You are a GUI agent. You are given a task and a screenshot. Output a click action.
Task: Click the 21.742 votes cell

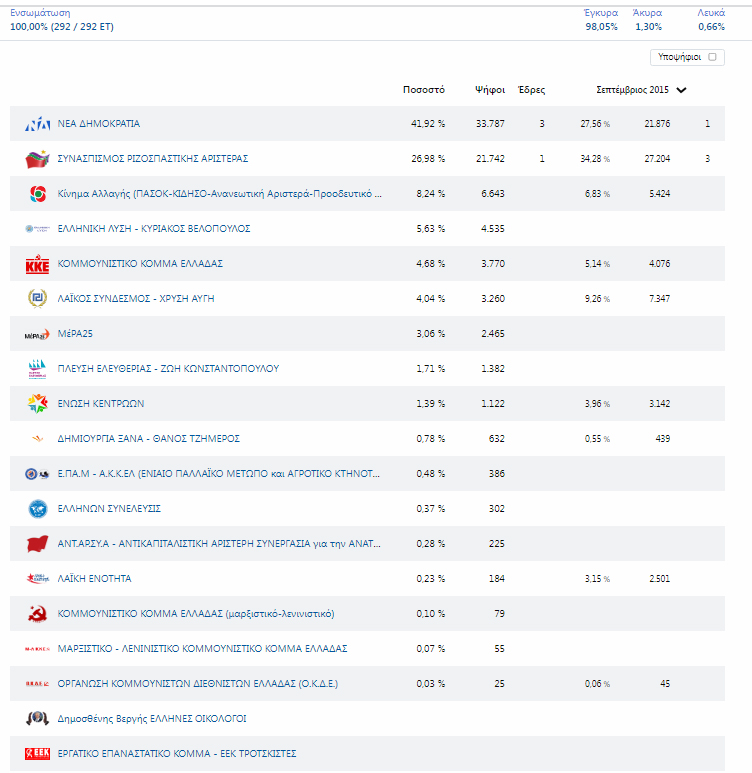click(x=490, y=159)
